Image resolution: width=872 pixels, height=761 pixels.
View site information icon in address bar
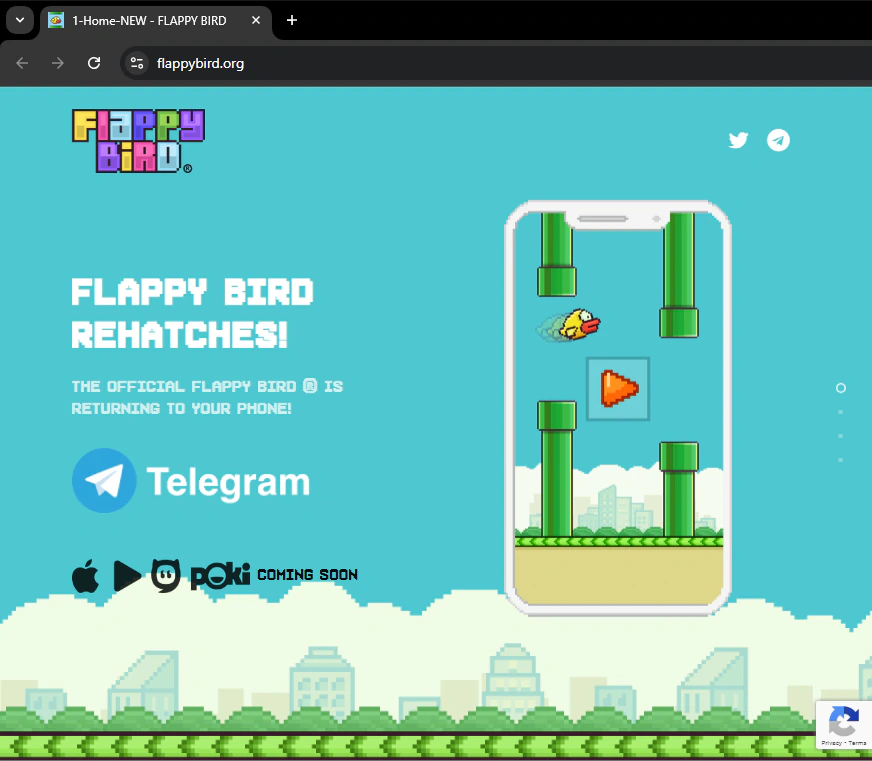[x=137, y=63]
